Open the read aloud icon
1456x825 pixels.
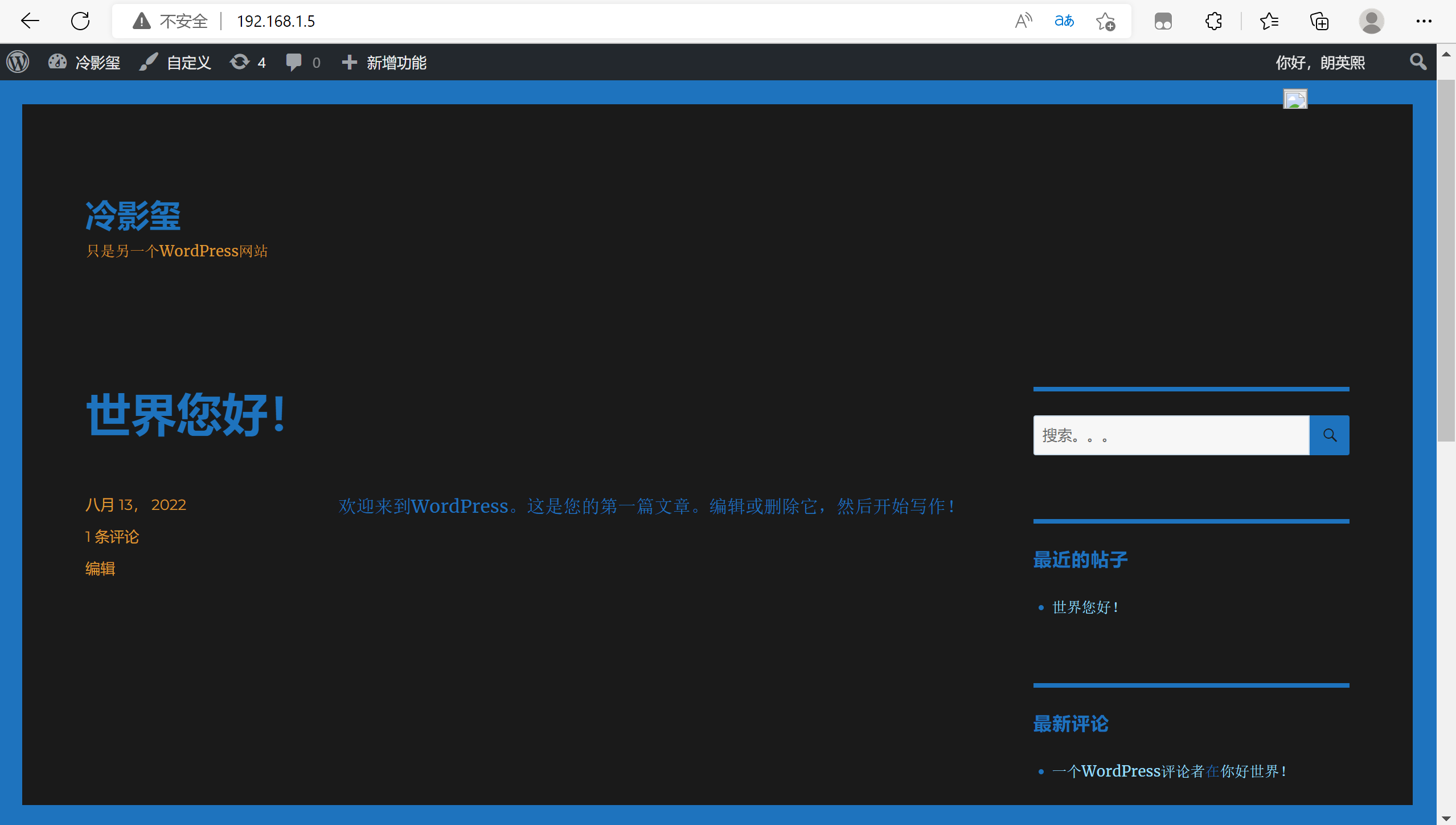point(1023,21)
